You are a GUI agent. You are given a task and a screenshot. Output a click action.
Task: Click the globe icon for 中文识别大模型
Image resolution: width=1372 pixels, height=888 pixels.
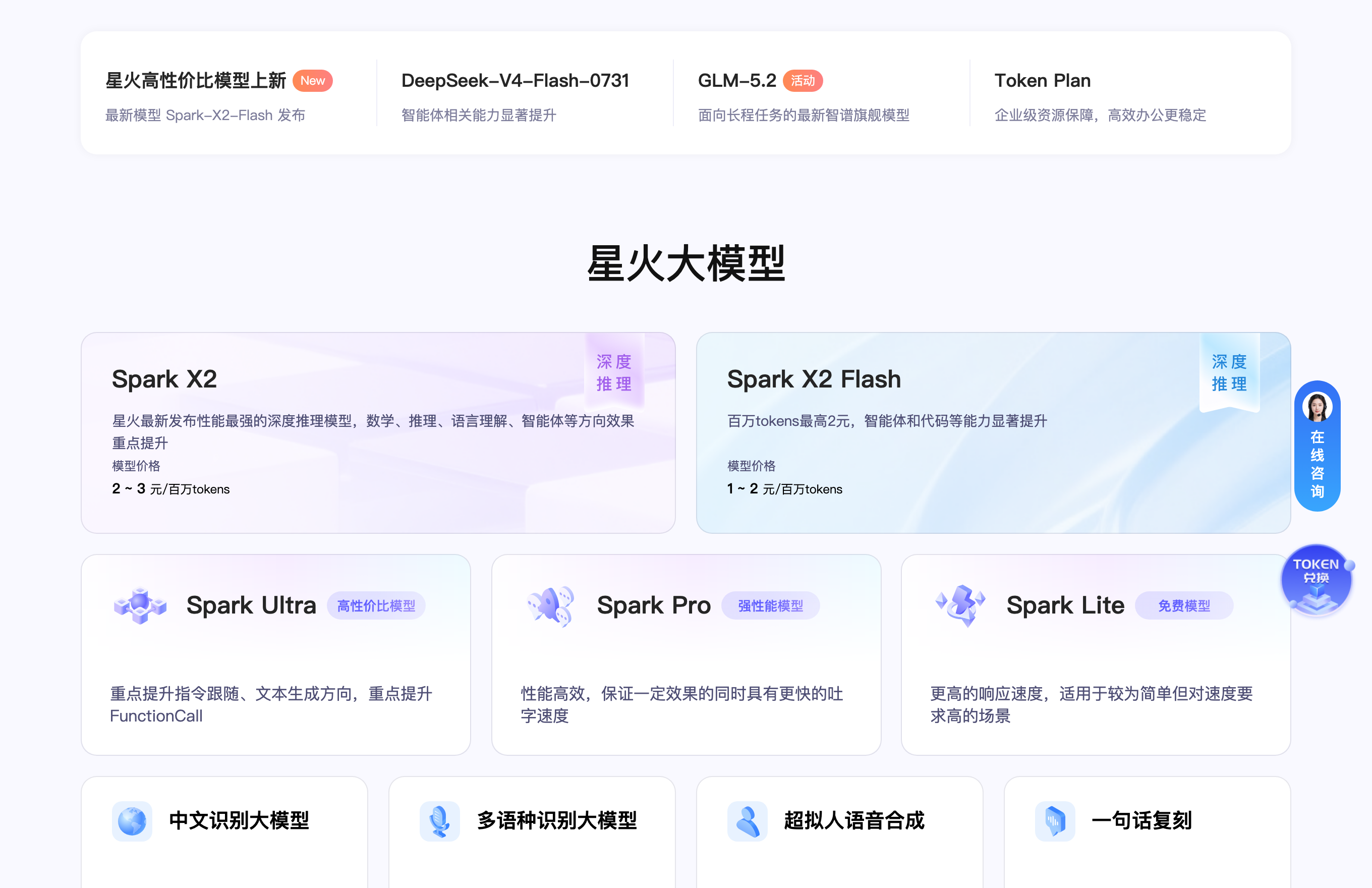tap(132, 820)
